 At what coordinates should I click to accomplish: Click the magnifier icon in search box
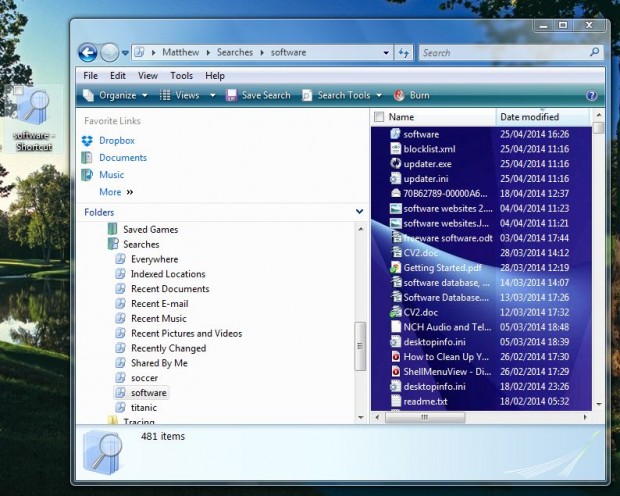coord(594,52)
